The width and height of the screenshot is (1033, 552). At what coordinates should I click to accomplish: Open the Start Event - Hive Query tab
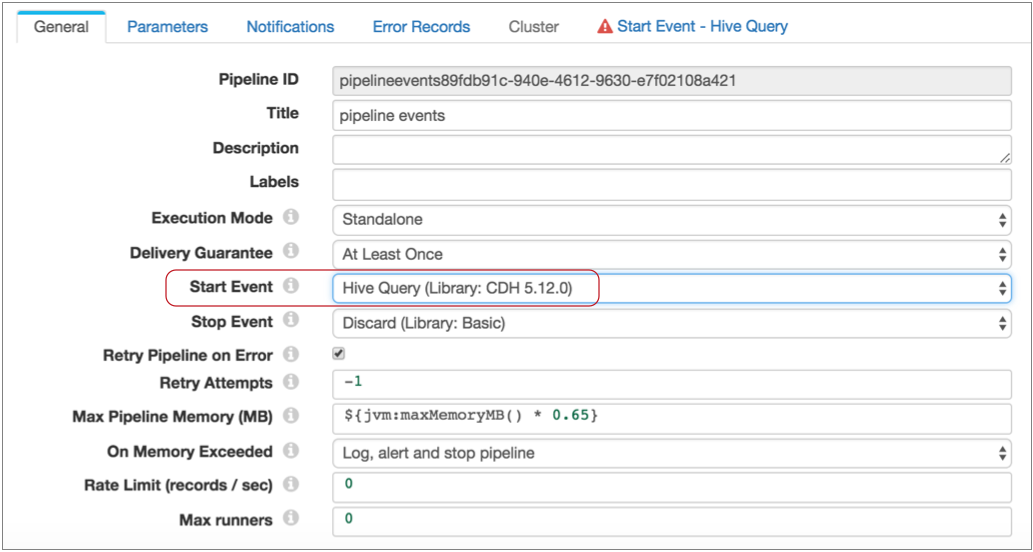[x=692, y=27]
